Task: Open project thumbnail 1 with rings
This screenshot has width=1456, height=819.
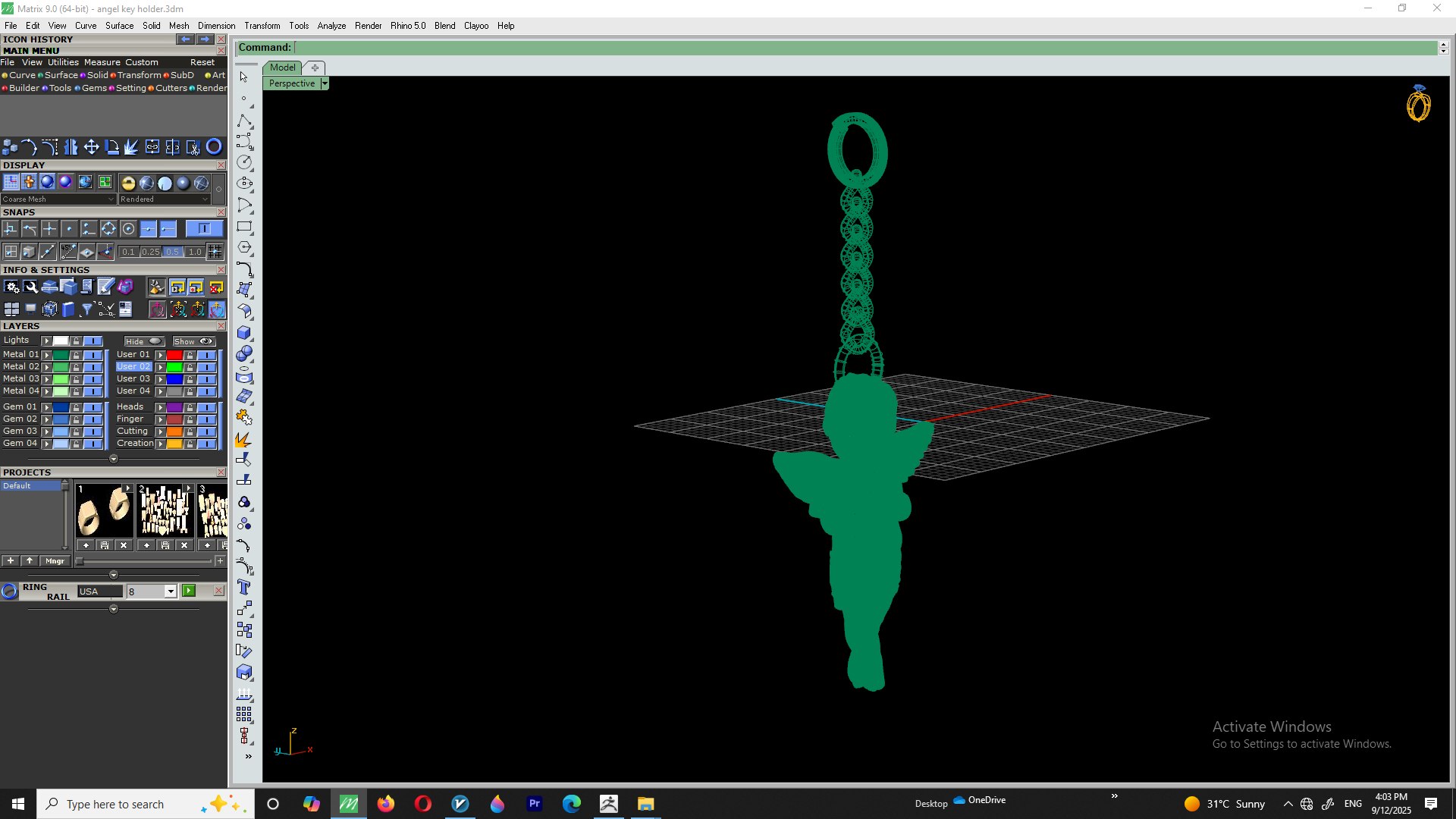Action: (x=105, y=511)
